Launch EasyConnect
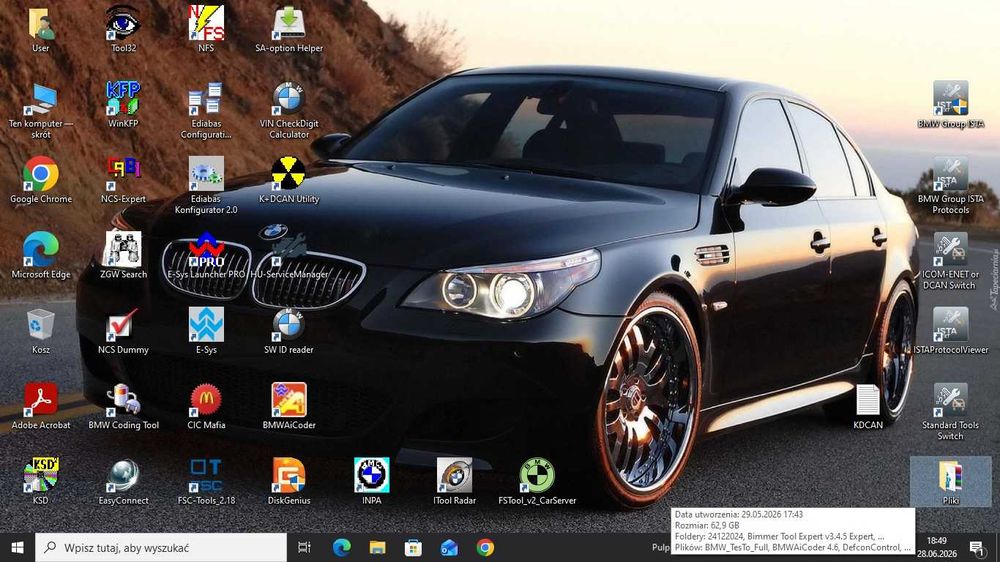Image resolution: width=1000 pixels, height=562 pixels. click(123, 482)
